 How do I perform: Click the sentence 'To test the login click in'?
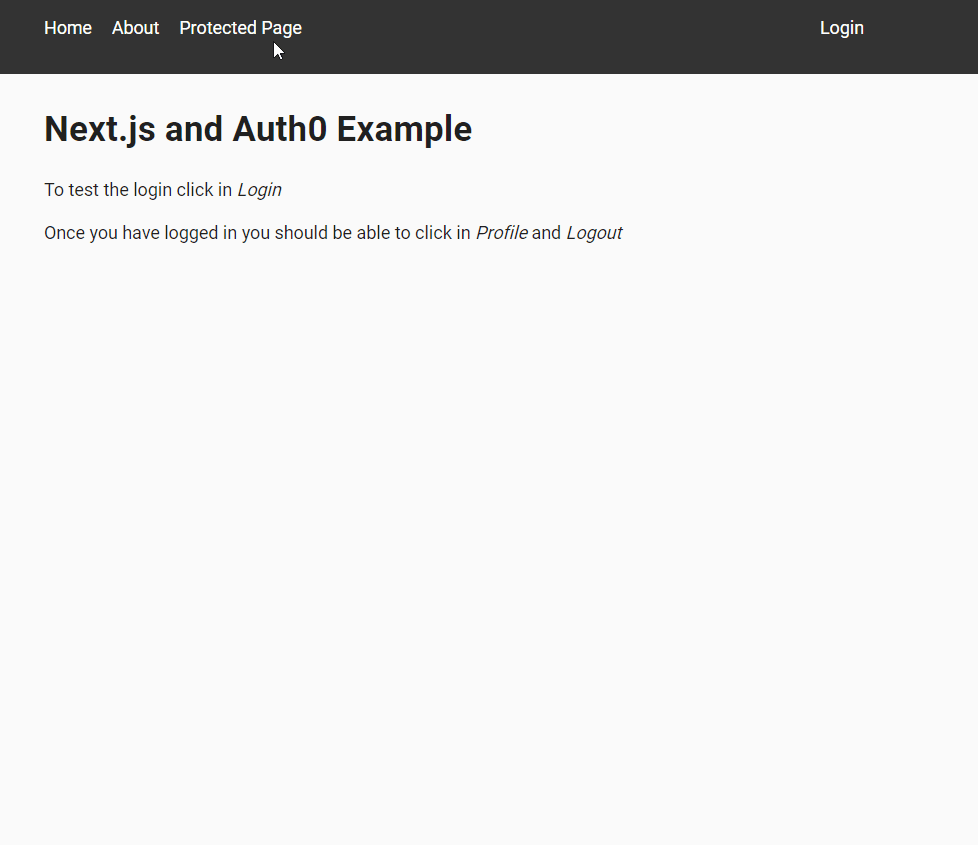[138, 190]
